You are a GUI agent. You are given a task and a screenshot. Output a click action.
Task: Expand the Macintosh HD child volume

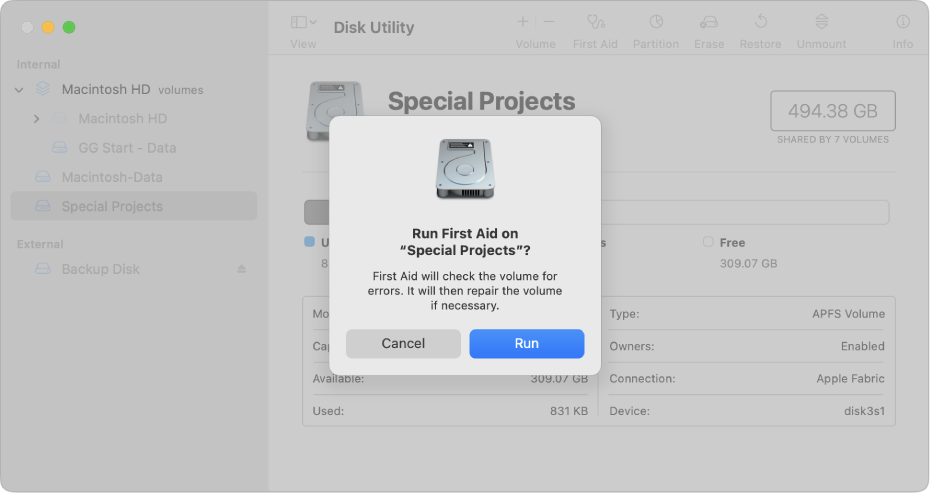pyautogui.click(x=37, y=119)
